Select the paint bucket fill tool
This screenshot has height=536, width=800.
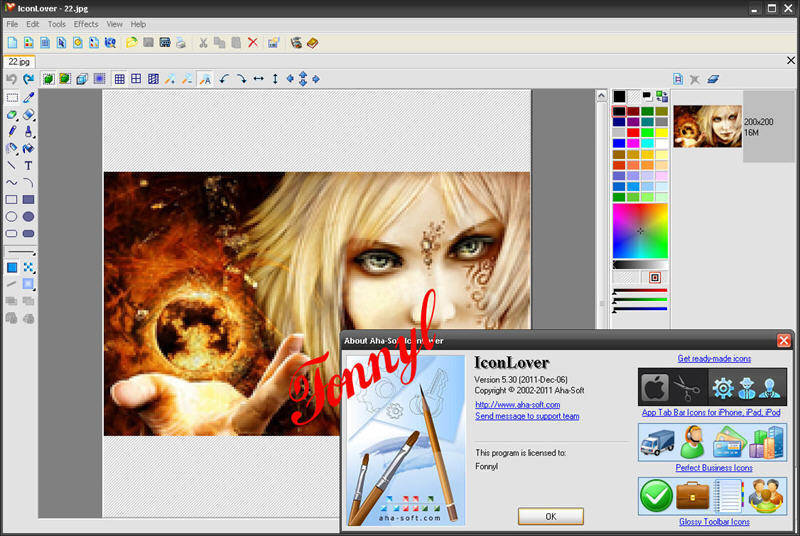(x=29, y=148)
